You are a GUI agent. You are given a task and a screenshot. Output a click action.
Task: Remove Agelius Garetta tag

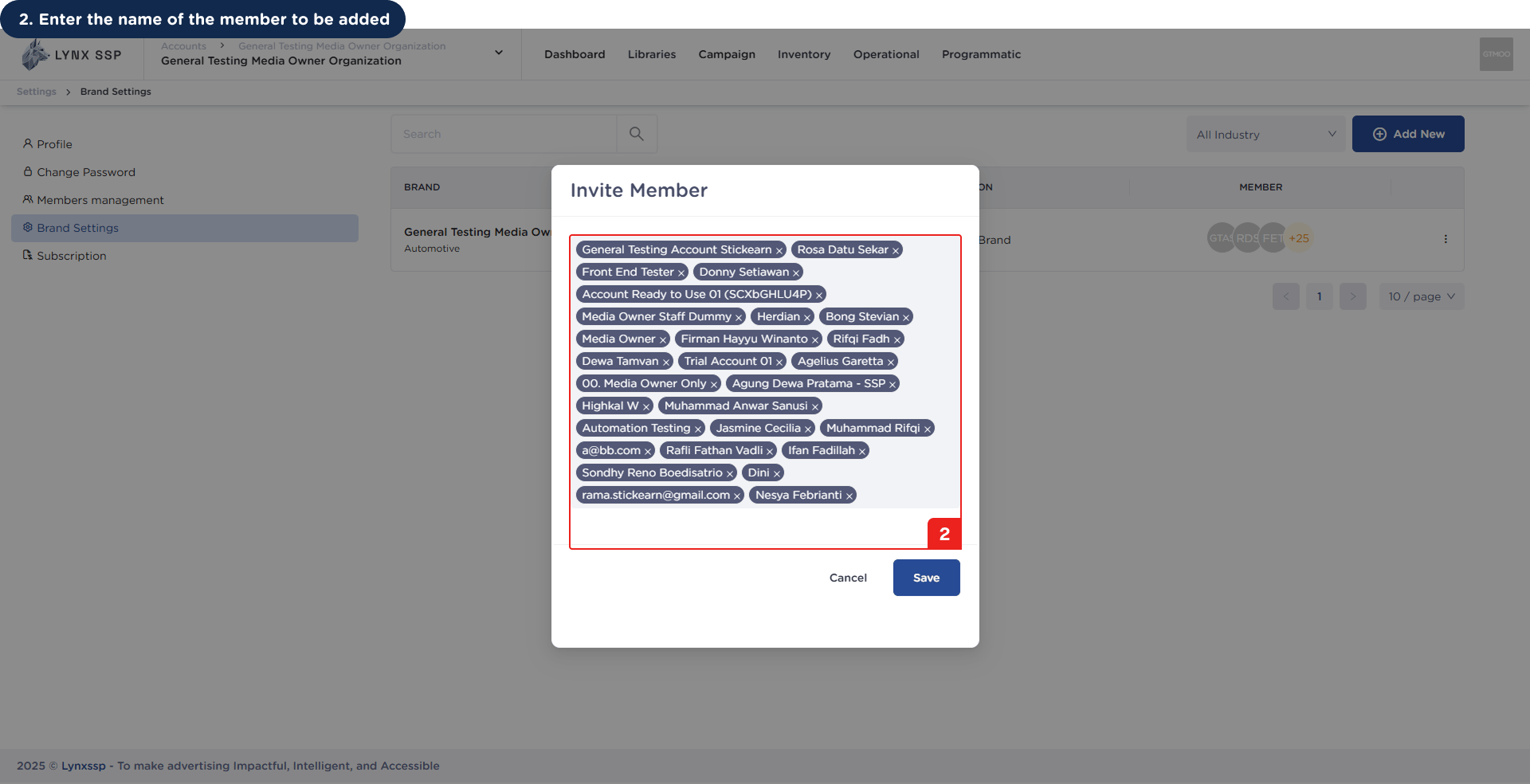891,362
